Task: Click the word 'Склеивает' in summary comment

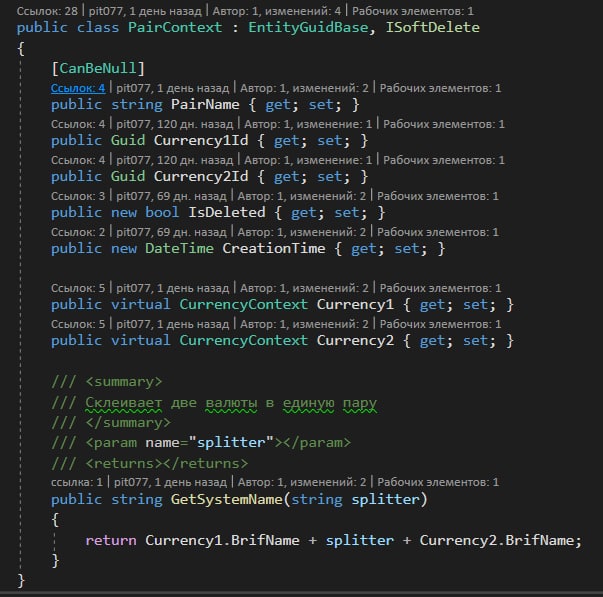Action: coord(123,403)
